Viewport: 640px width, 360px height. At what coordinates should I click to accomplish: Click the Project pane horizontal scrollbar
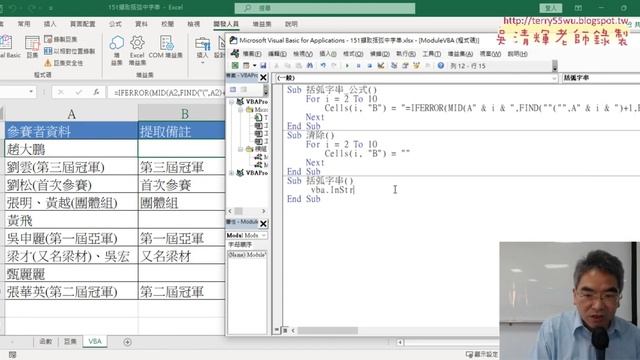[x=247, y=211]
